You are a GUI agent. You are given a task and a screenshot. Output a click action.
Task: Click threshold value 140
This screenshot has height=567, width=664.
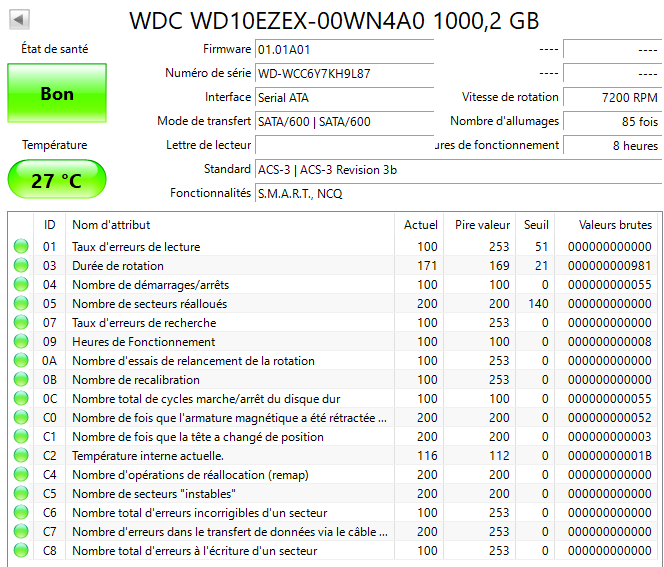coord(538,304)
